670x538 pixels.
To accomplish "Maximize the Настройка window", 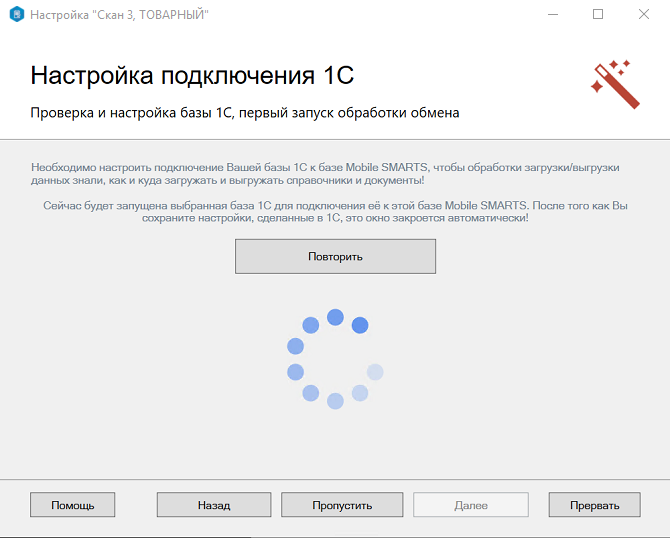I will pos(598,15).
